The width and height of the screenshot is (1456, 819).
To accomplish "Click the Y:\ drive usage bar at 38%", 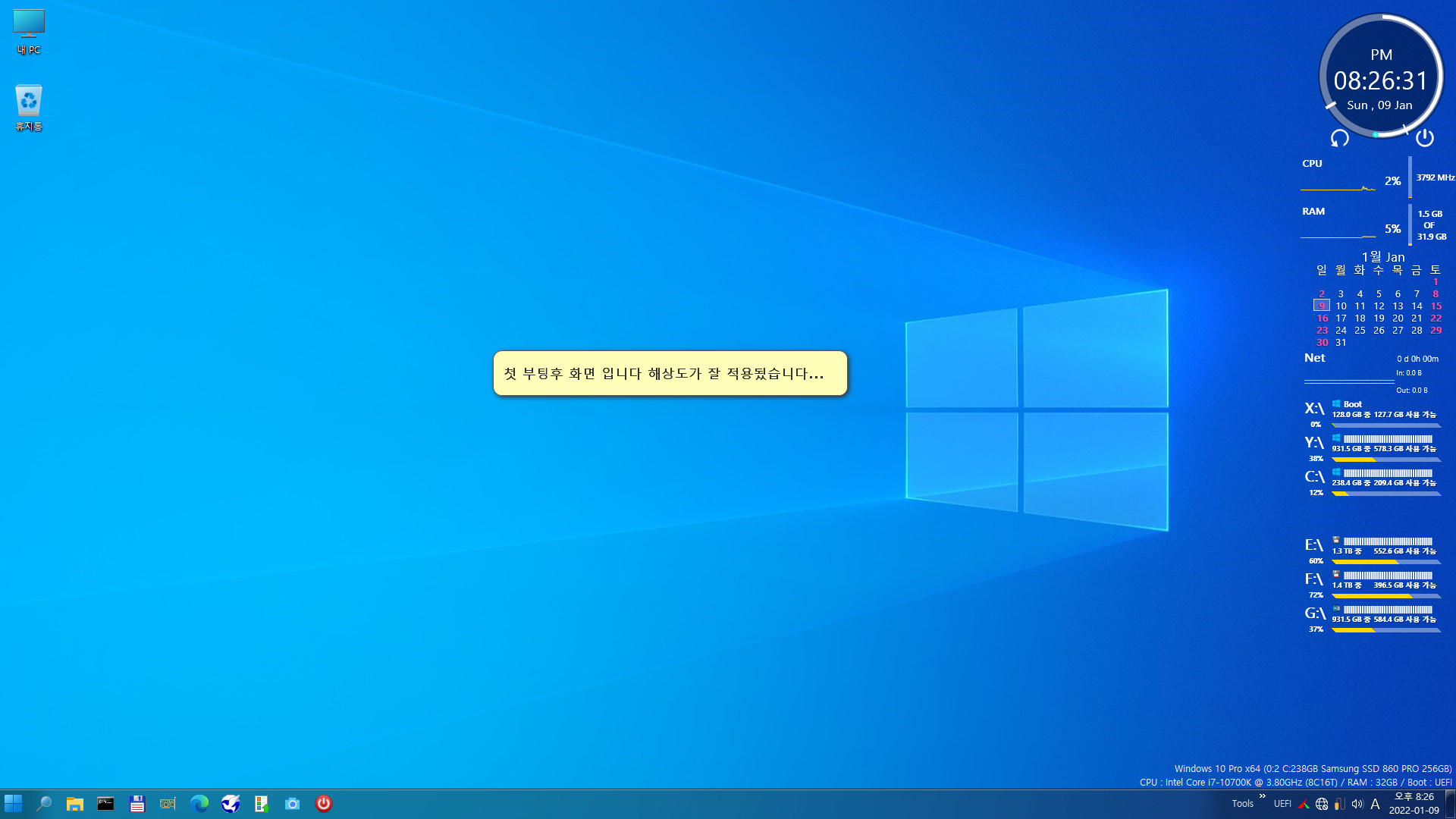I will pyautogui.click(x=1386, y=460).
